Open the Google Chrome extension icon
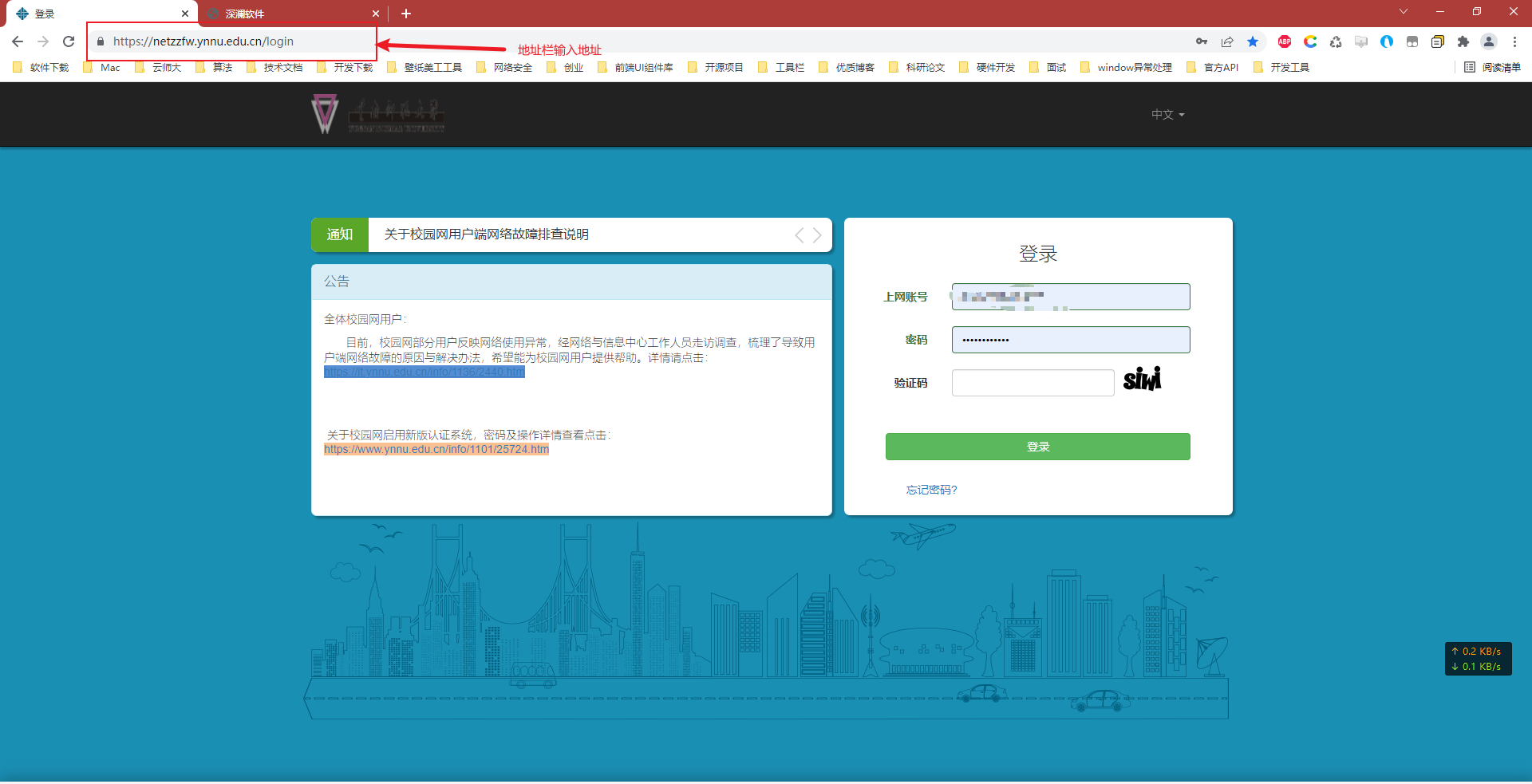The width and height of the screenshot is (1532, 784). (x=1310, y=41)
